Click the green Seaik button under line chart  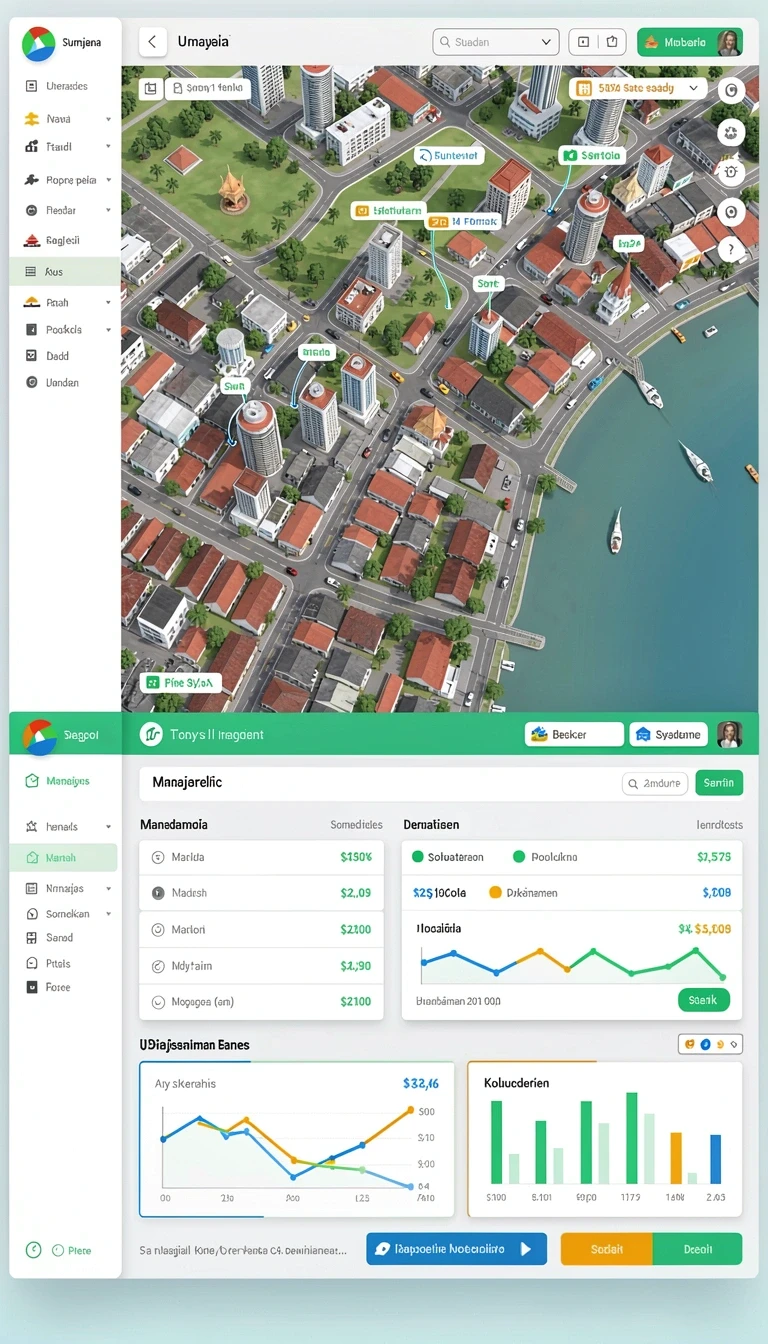coord(703,1000)
